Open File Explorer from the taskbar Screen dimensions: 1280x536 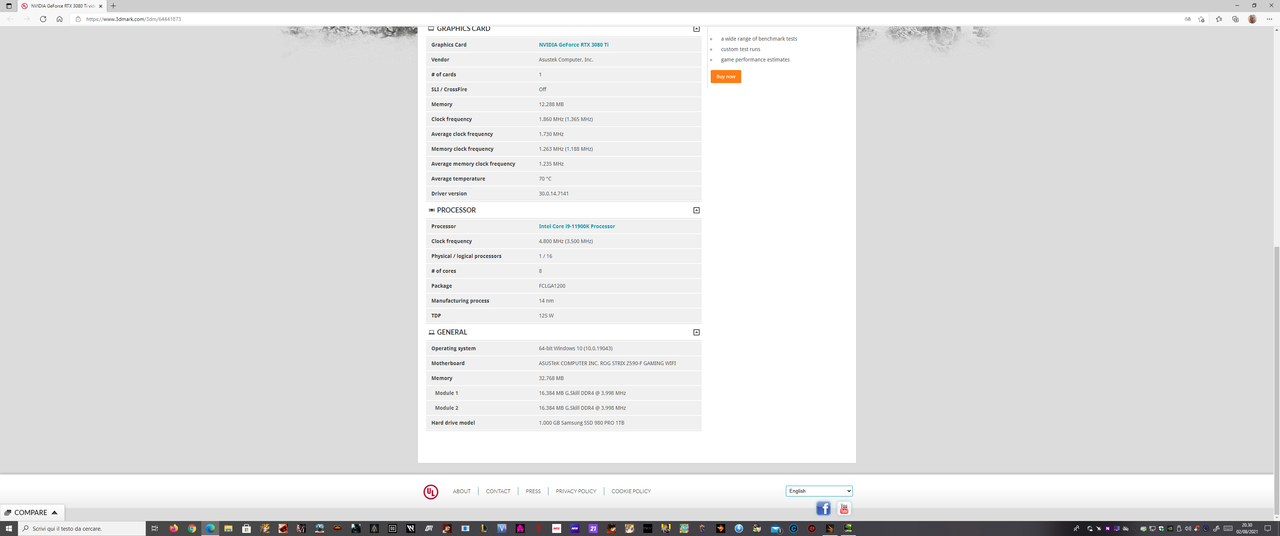click(x=228, y=528)
